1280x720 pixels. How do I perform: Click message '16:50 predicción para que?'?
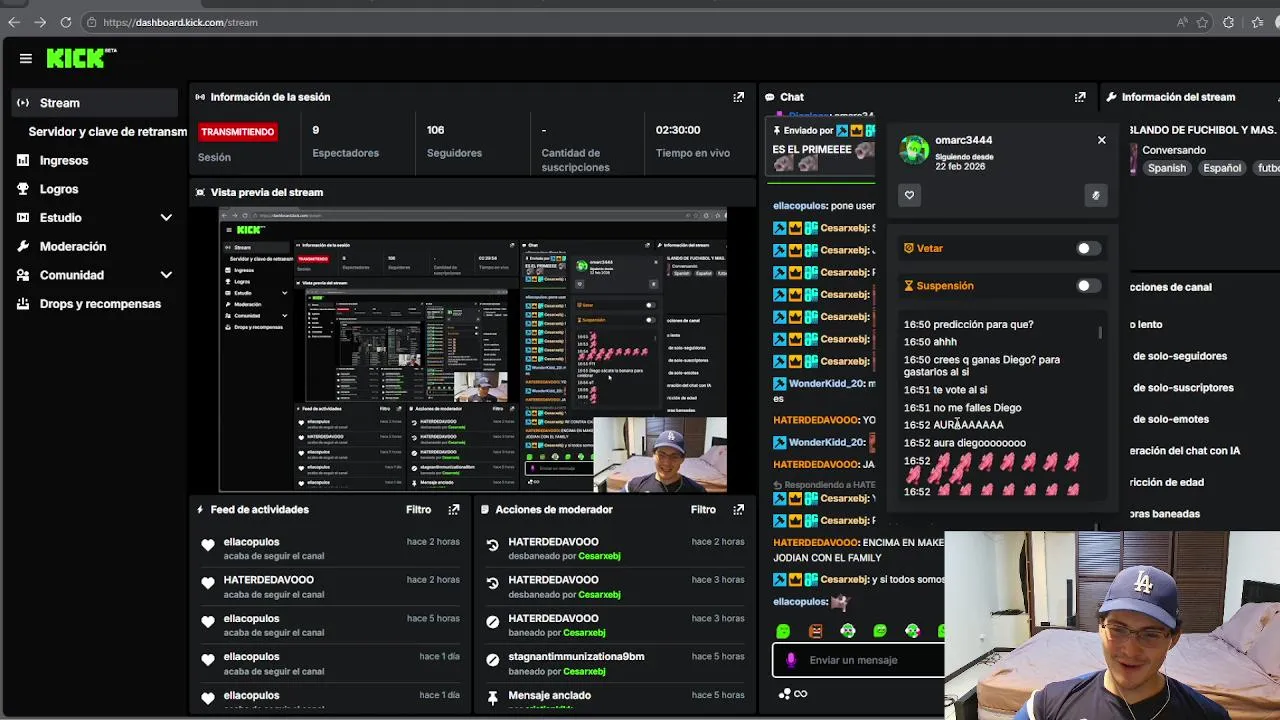968,324
